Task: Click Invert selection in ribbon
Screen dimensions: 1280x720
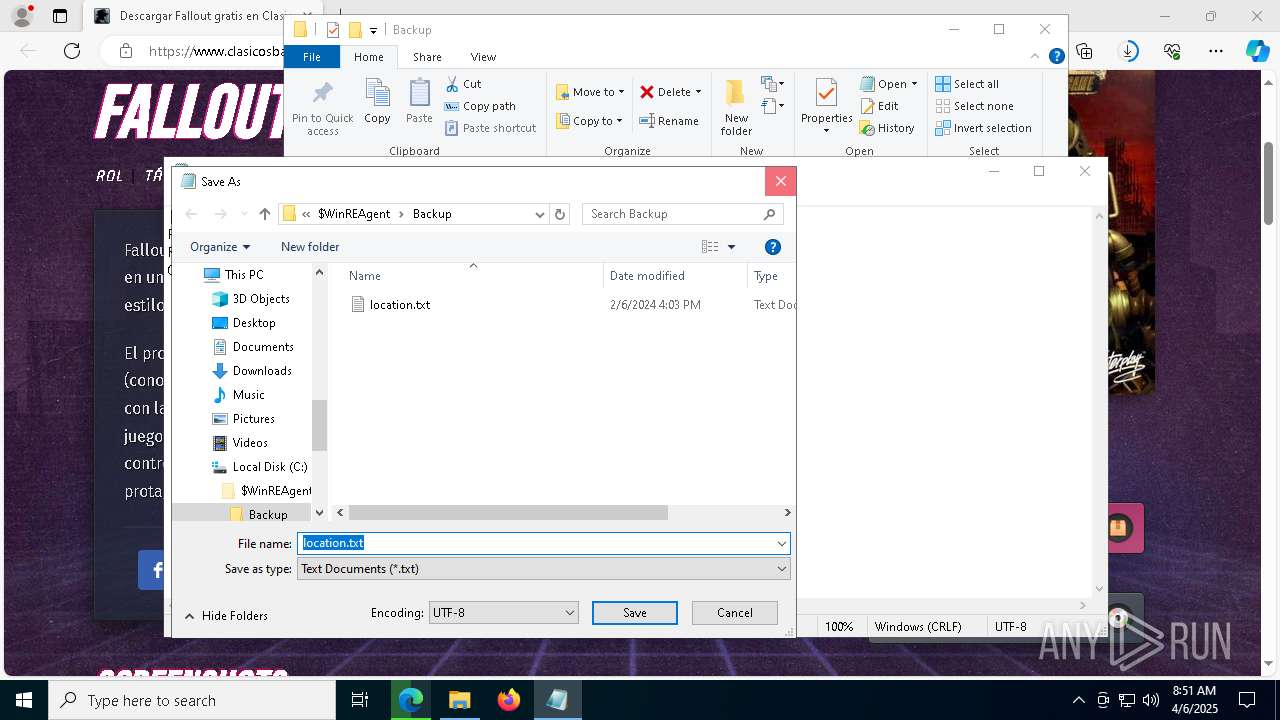Action: coord(983,128)
